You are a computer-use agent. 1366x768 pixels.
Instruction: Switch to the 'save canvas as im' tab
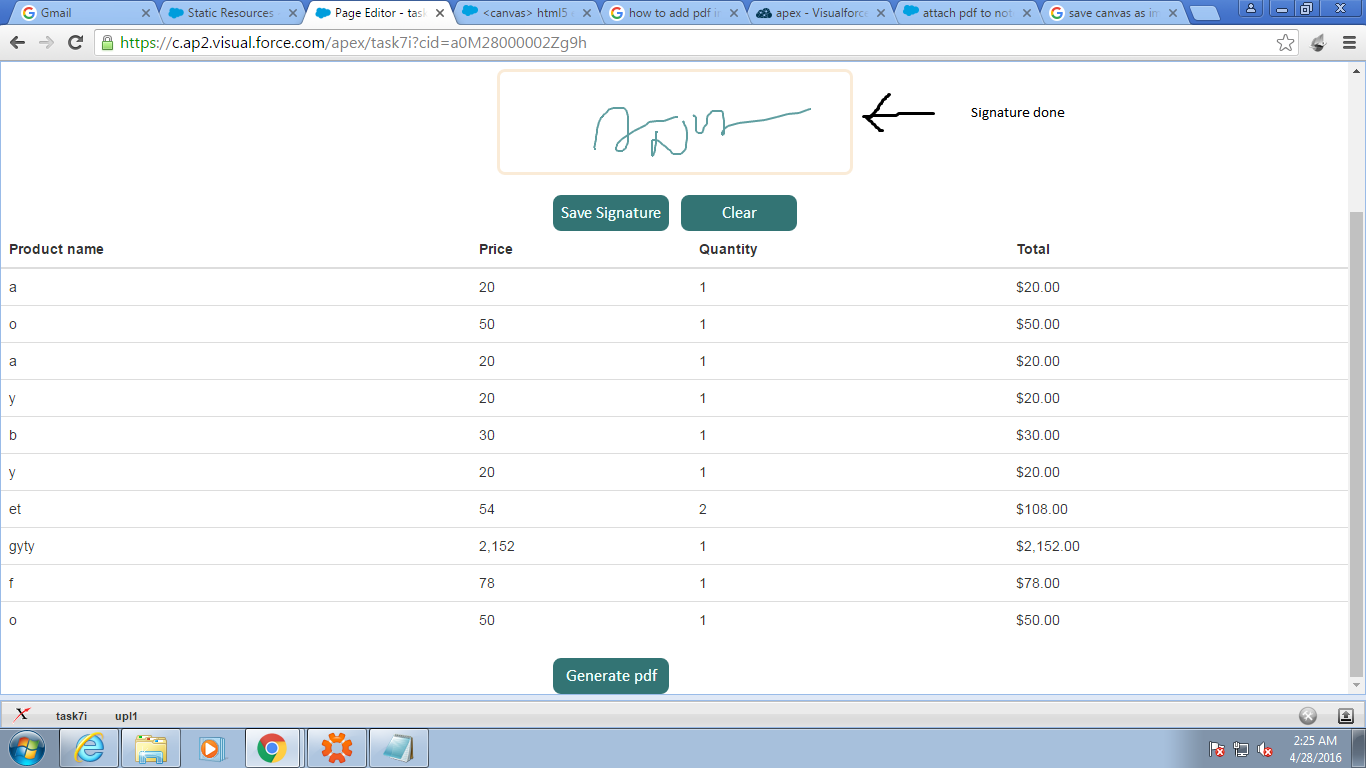coord(1112,13)
